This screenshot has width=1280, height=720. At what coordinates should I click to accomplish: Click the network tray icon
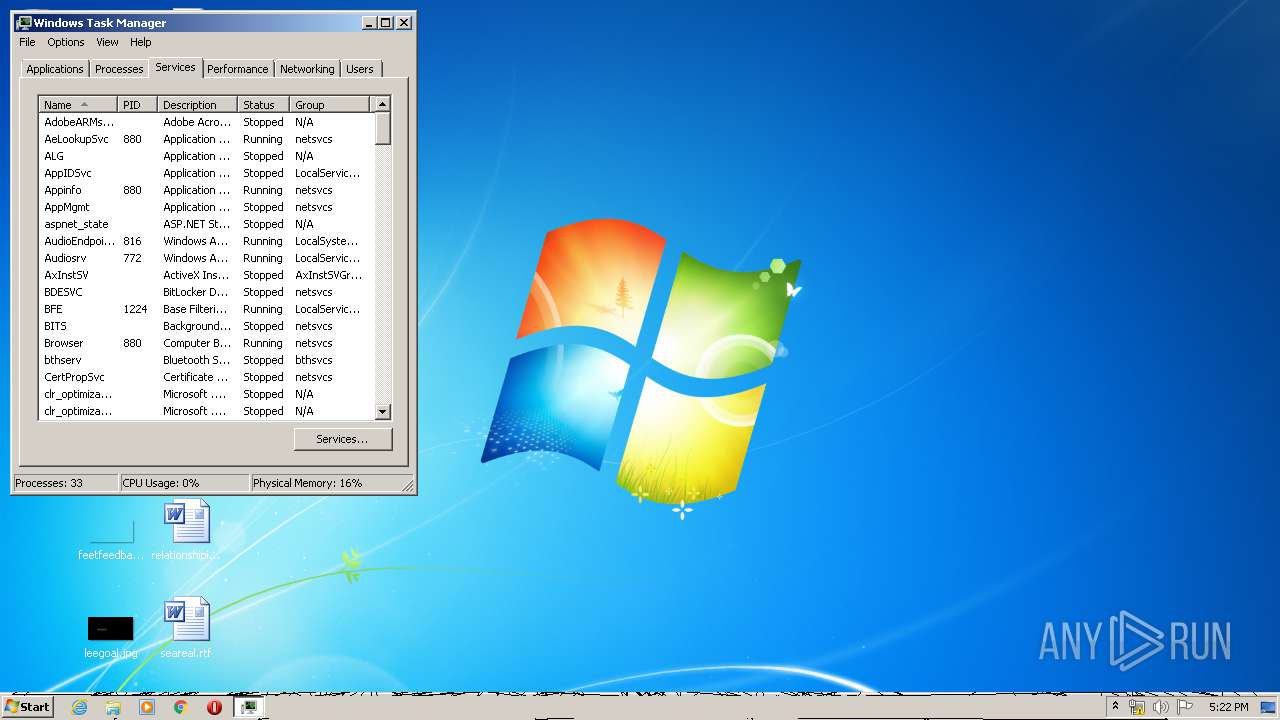(x=1137, y=707)
